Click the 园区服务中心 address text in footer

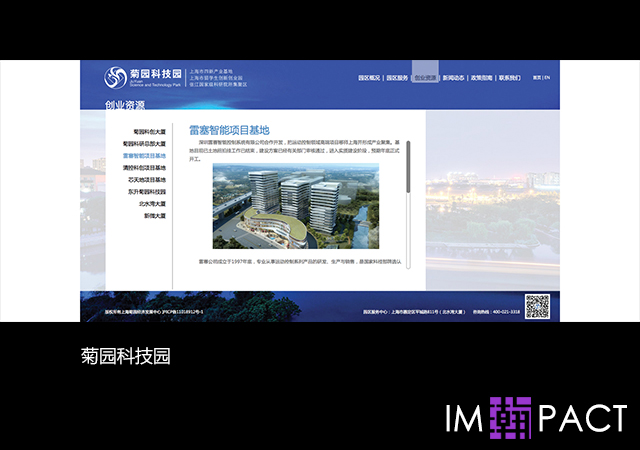point(414,312)
